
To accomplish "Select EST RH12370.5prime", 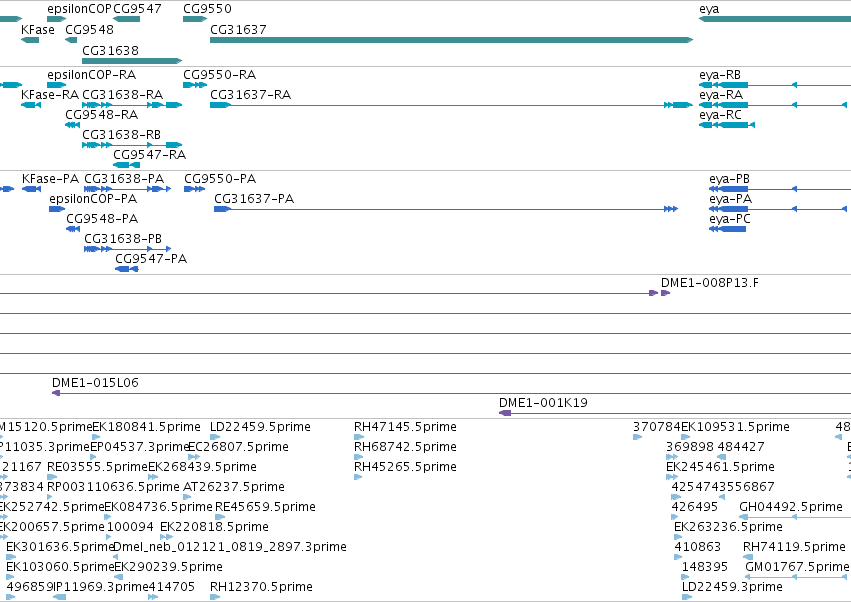I will coord(262,587).
